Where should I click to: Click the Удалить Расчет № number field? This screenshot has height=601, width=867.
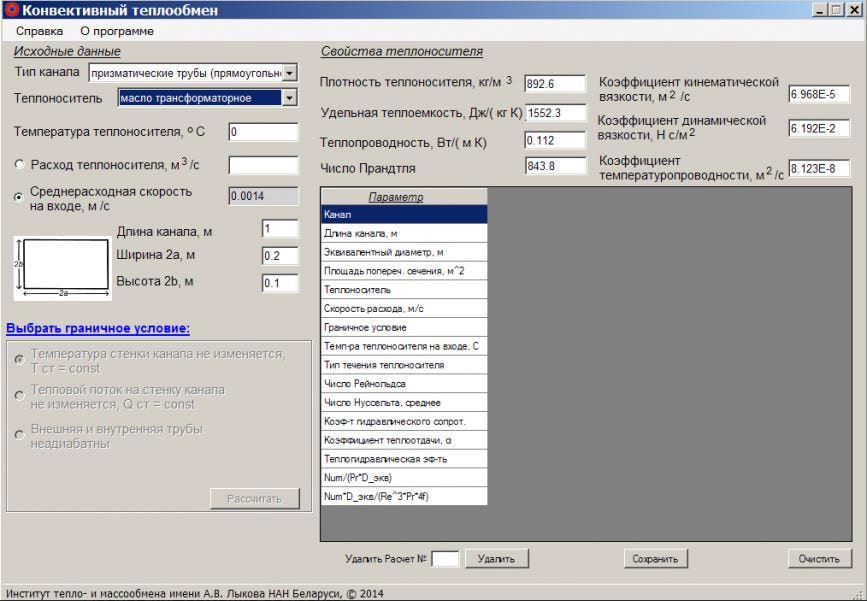(x=445, y=558)
